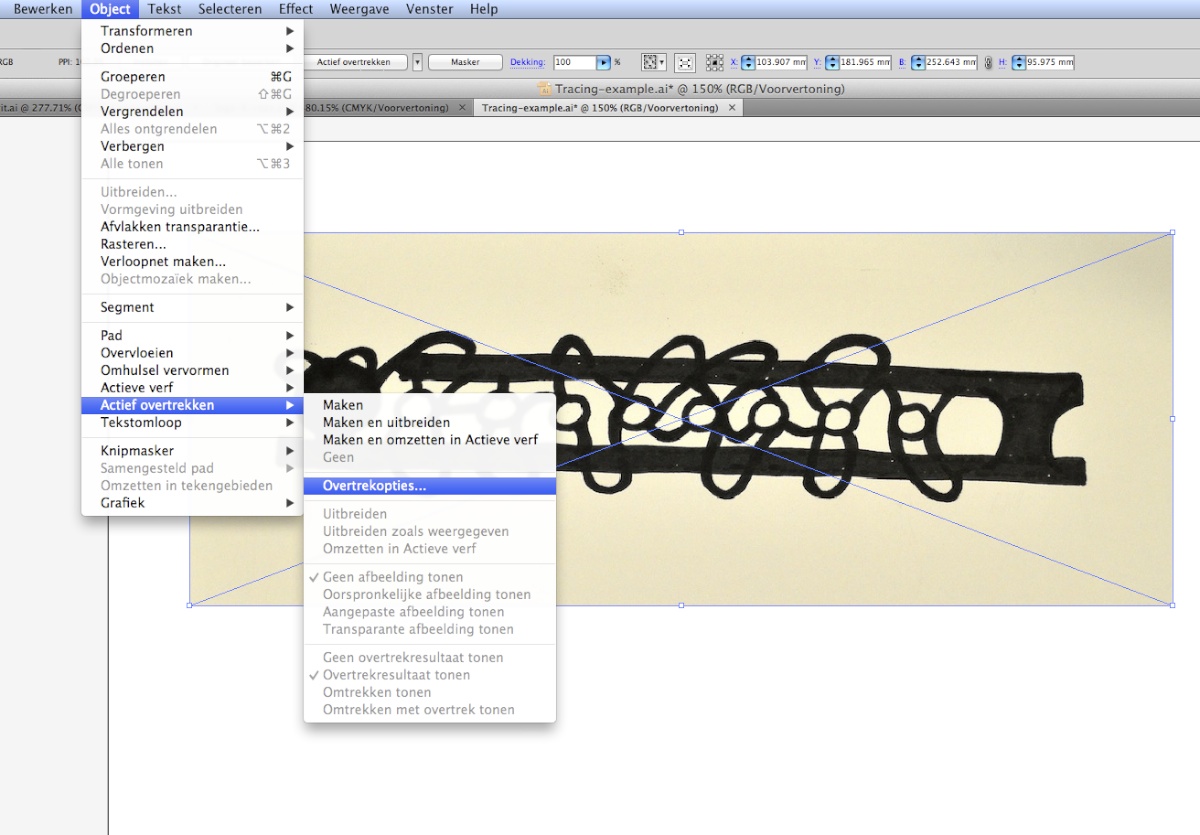Viewport: 1200px width, 835px height.
Task: Open the Selecteren menu
Action: click(230, 9)
